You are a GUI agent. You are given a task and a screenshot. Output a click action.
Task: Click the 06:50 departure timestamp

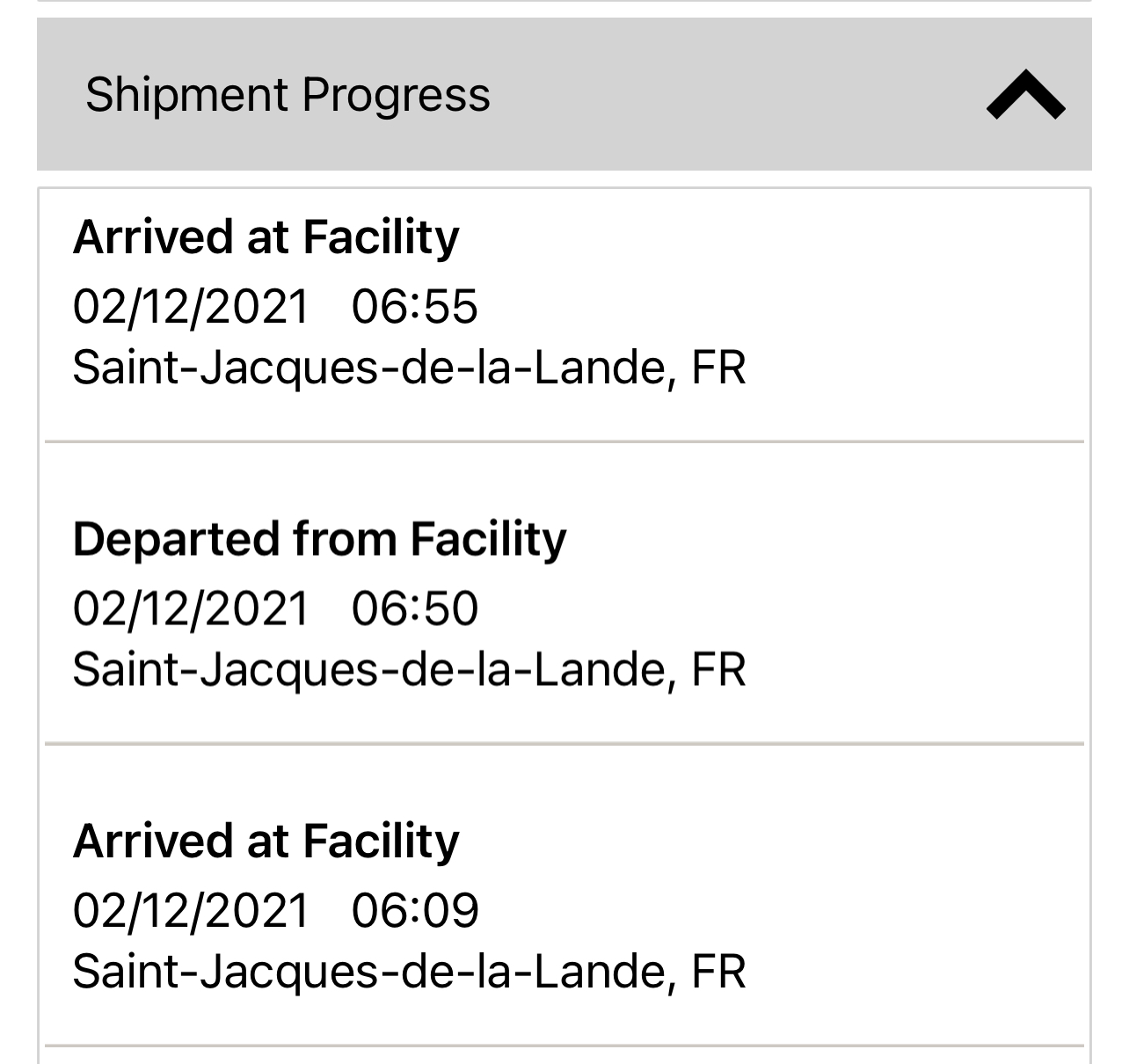click(x=414, y=609)
